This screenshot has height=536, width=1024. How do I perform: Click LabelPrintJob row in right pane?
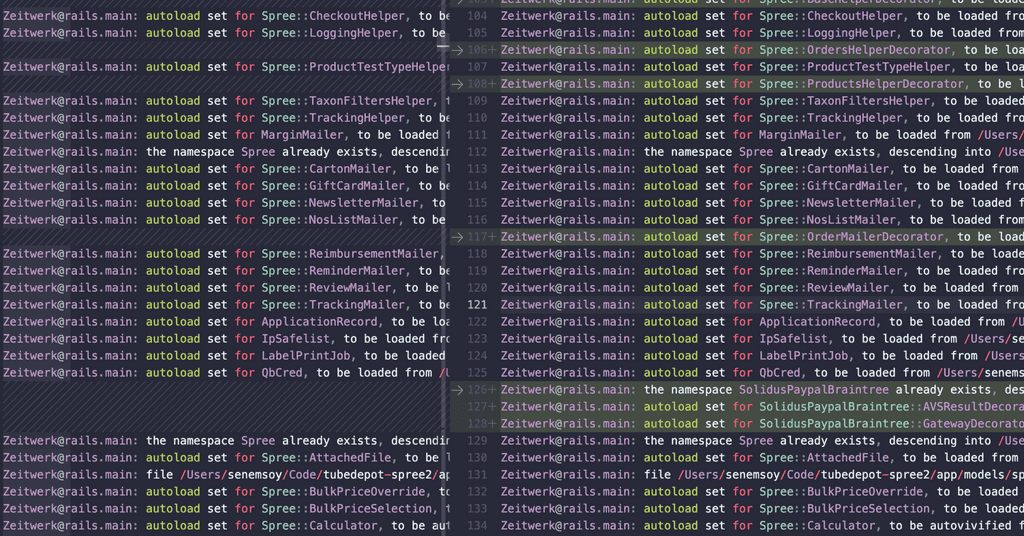762,356
